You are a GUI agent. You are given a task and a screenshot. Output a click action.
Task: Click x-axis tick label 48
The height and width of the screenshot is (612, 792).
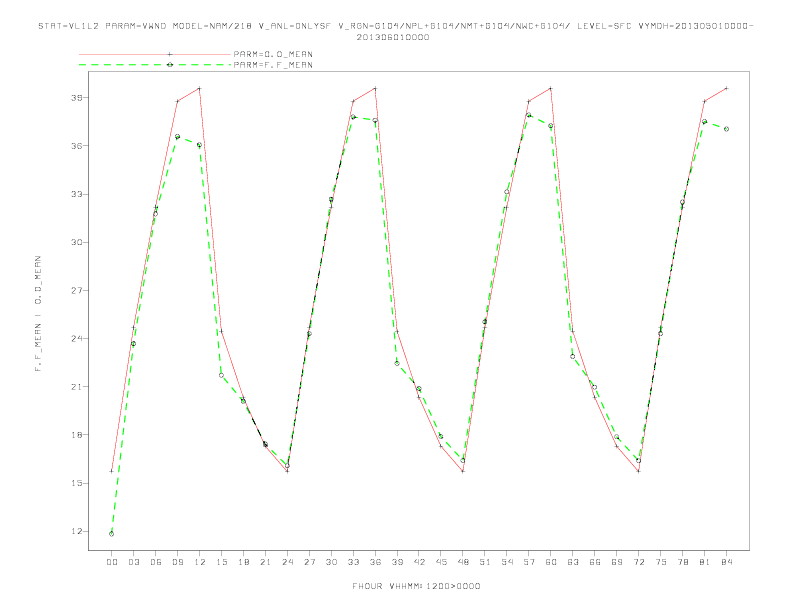click(463, 562)
